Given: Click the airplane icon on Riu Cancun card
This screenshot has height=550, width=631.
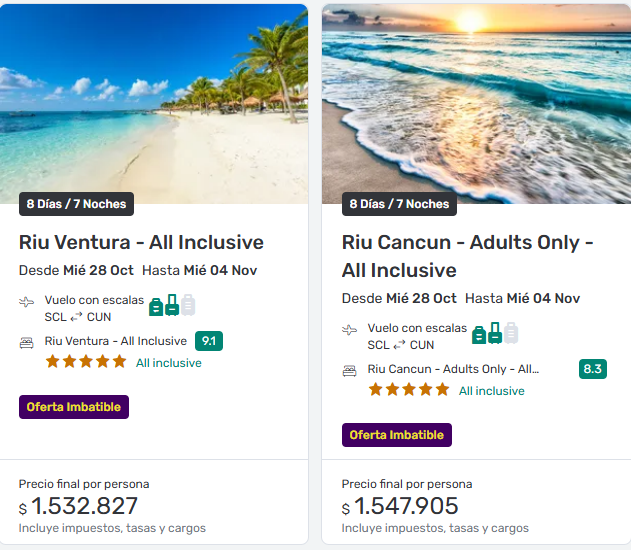Looking at the screenshot, I should coord(350,329).
